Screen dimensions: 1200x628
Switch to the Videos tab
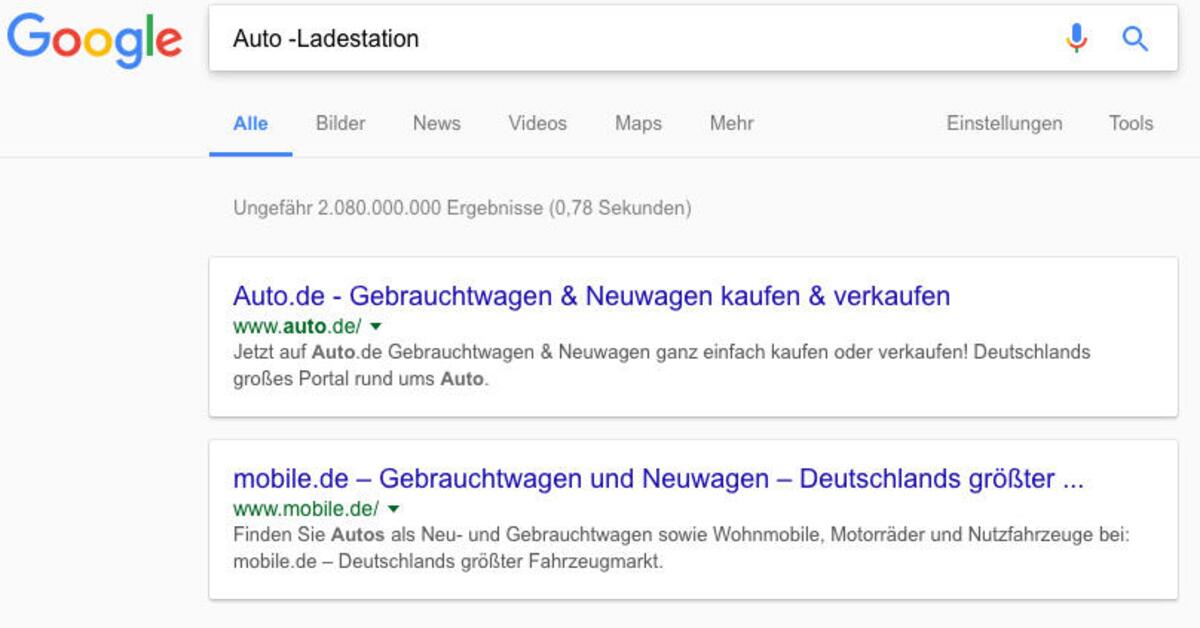(x=538, y=124)
